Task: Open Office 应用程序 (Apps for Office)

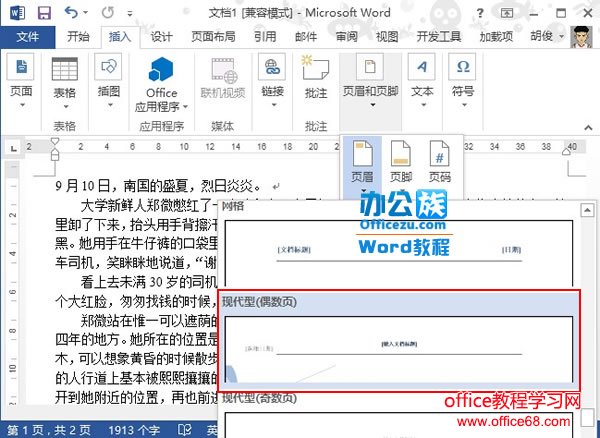Action: (x=161, y=84)
